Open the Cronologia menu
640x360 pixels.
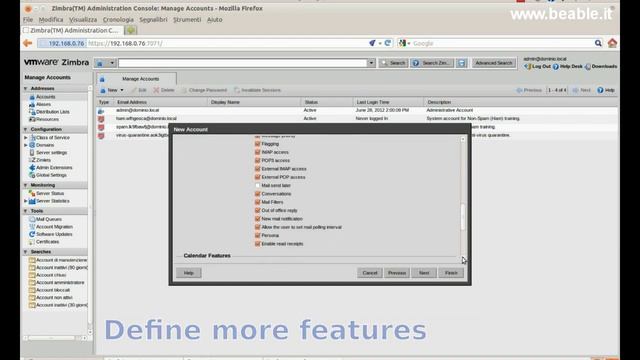tap(118, 20)
